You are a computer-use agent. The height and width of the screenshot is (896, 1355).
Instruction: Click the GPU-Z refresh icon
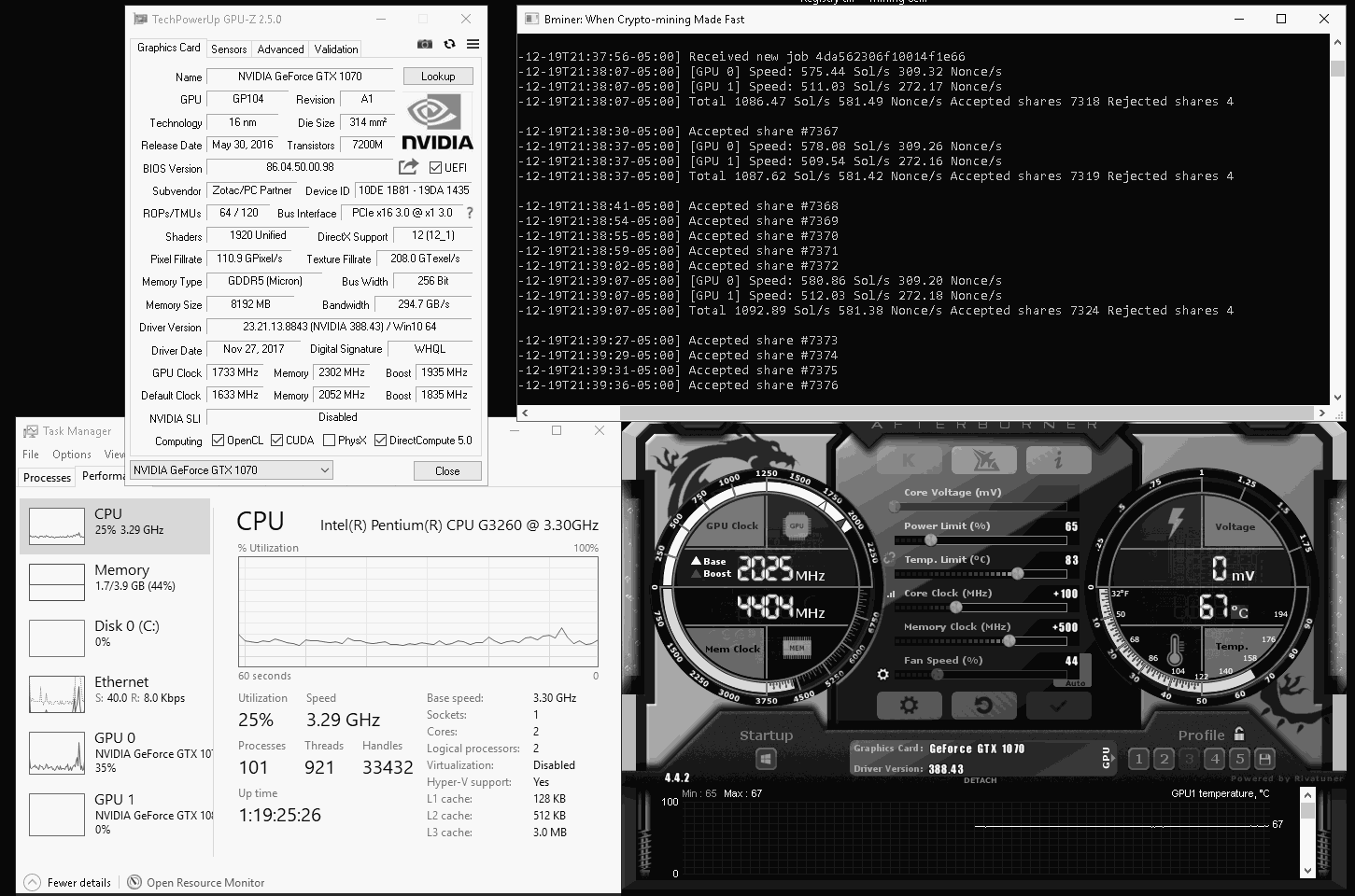coord(449,44)
